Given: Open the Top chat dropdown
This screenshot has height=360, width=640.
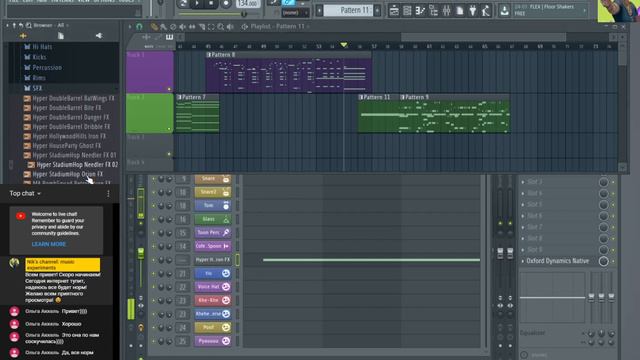Looking at the screenshot, I should coord(25,193).
